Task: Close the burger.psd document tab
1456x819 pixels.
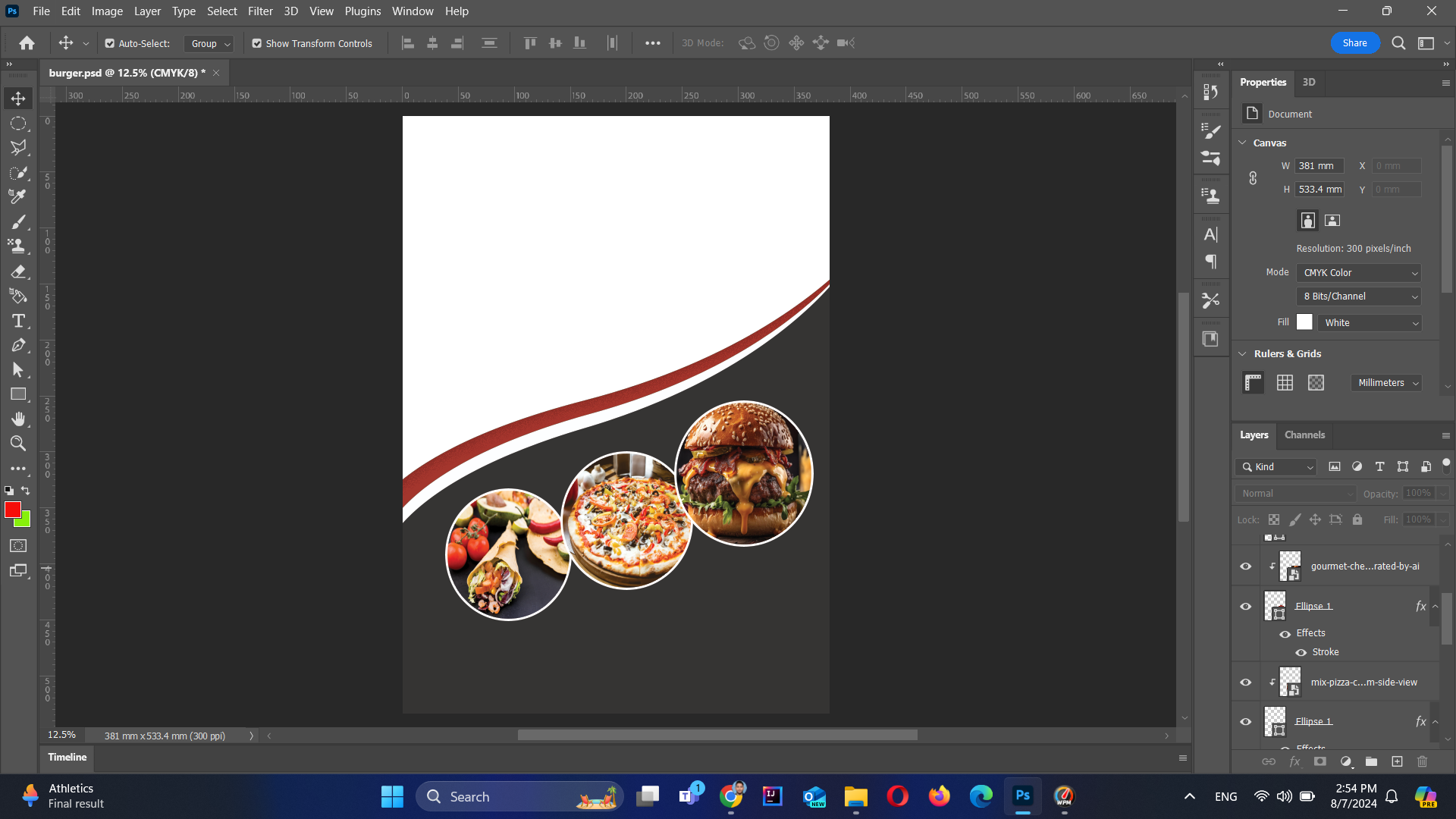Action: point(216,73)
